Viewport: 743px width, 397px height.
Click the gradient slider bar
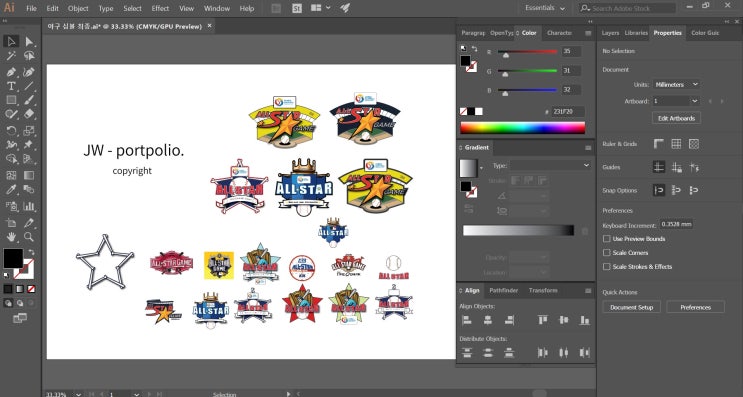pos(518,230)
